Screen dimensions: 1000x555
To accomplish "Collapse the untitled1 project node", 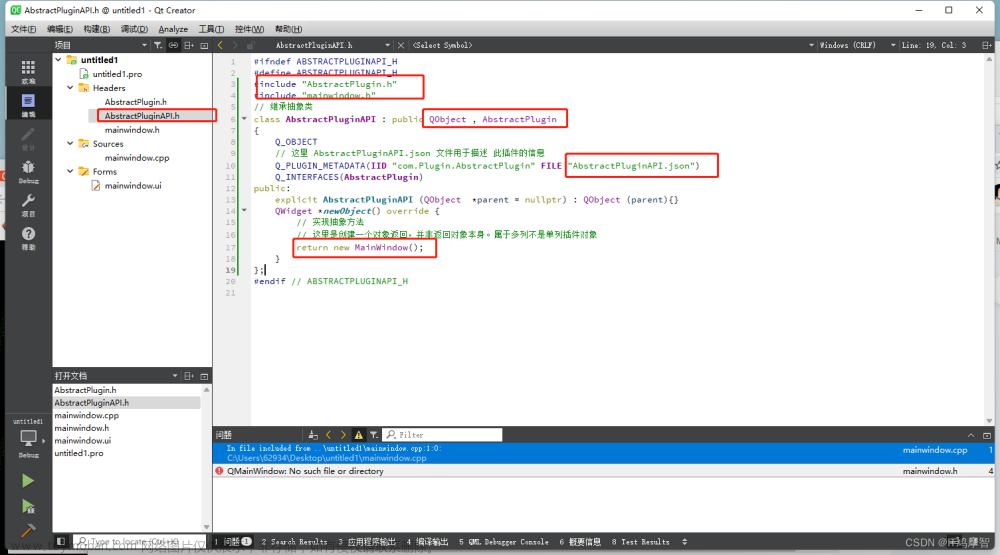I will pos(58,59).
